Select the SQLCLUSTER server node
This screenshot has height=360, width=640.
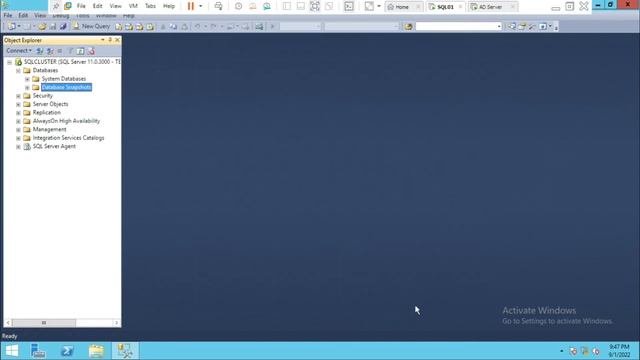point(72,62)
